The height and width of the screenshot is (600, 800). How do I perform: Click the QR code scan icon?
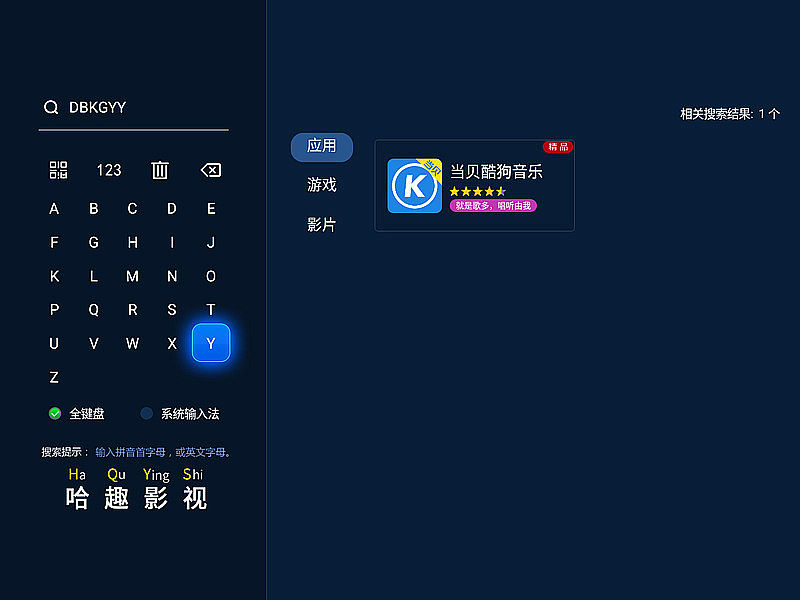click(x=58, y=170)
